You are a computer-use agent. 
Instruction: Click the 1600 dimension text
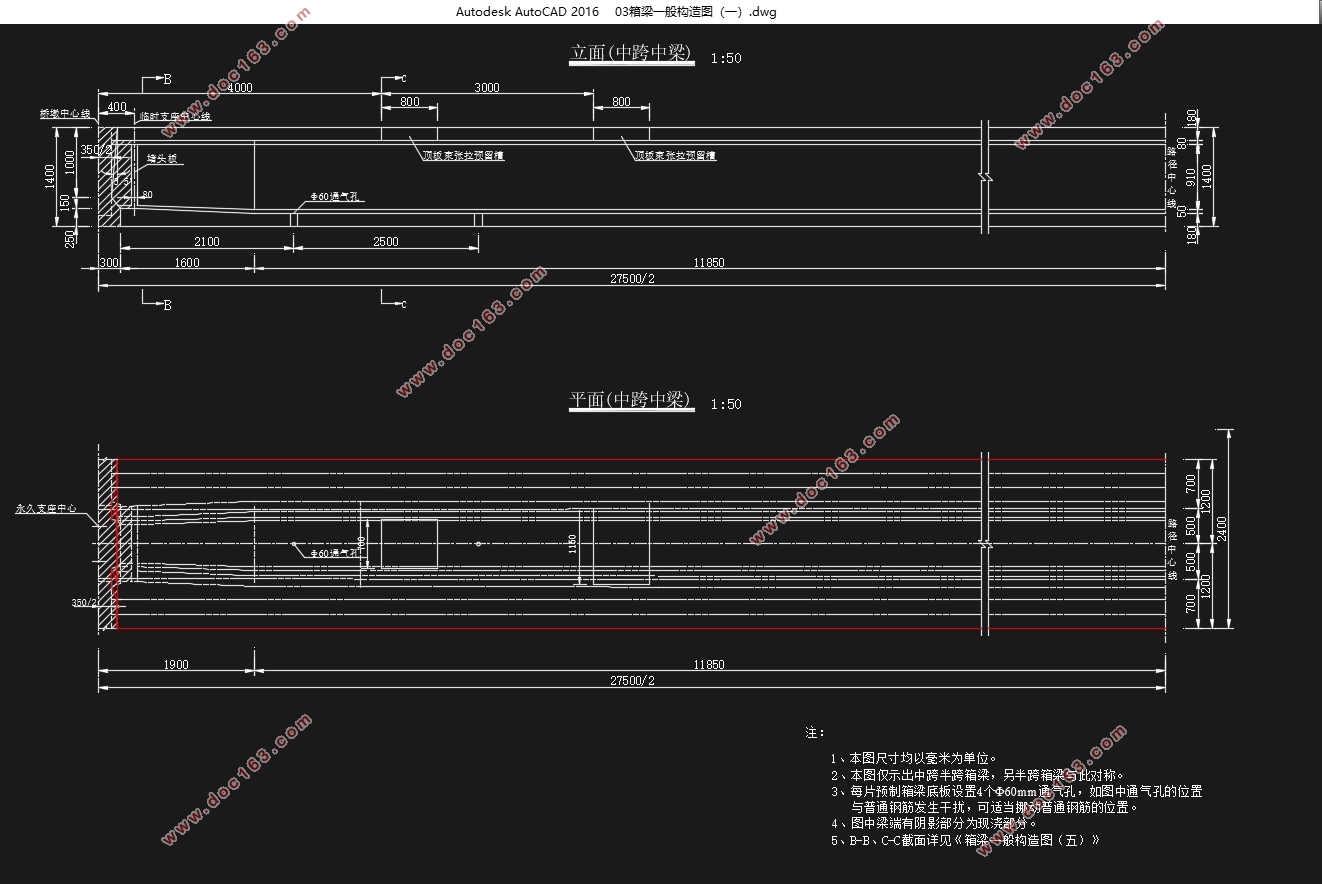point(187,263)
